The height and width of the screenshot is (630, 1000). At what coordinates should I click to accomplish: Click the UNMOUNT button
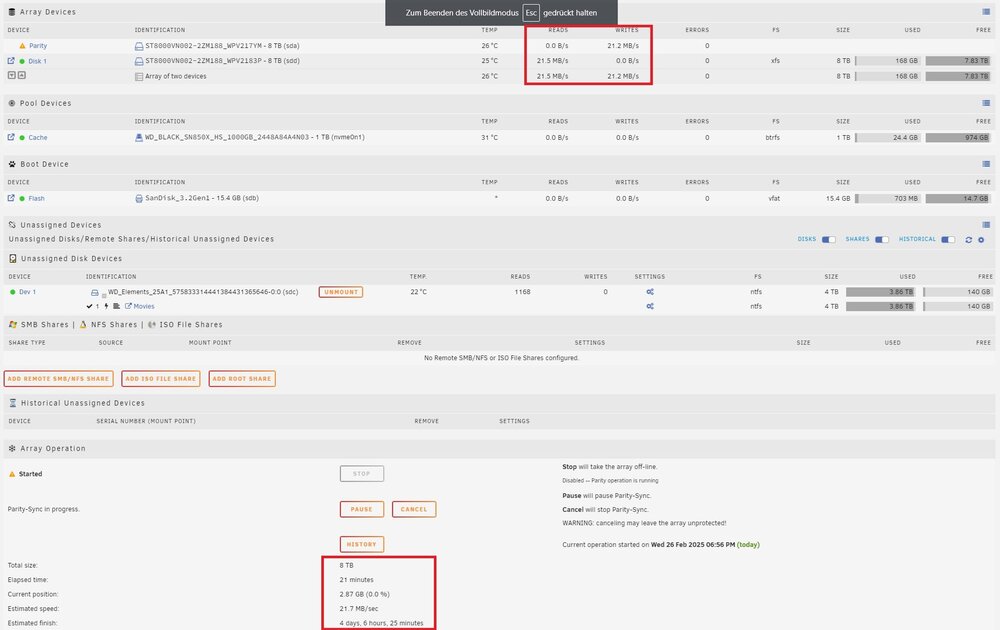click(x=341, y=292)
